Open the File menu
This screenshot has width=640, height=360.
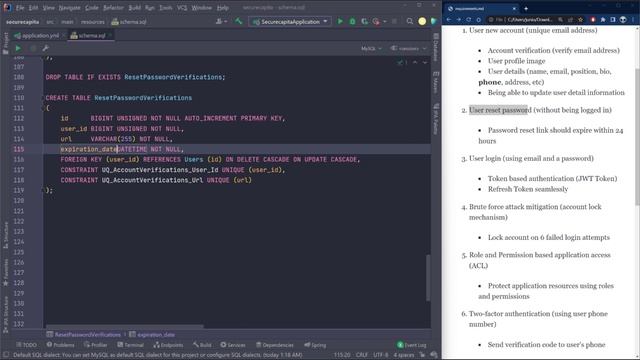[x=20, y=7]
